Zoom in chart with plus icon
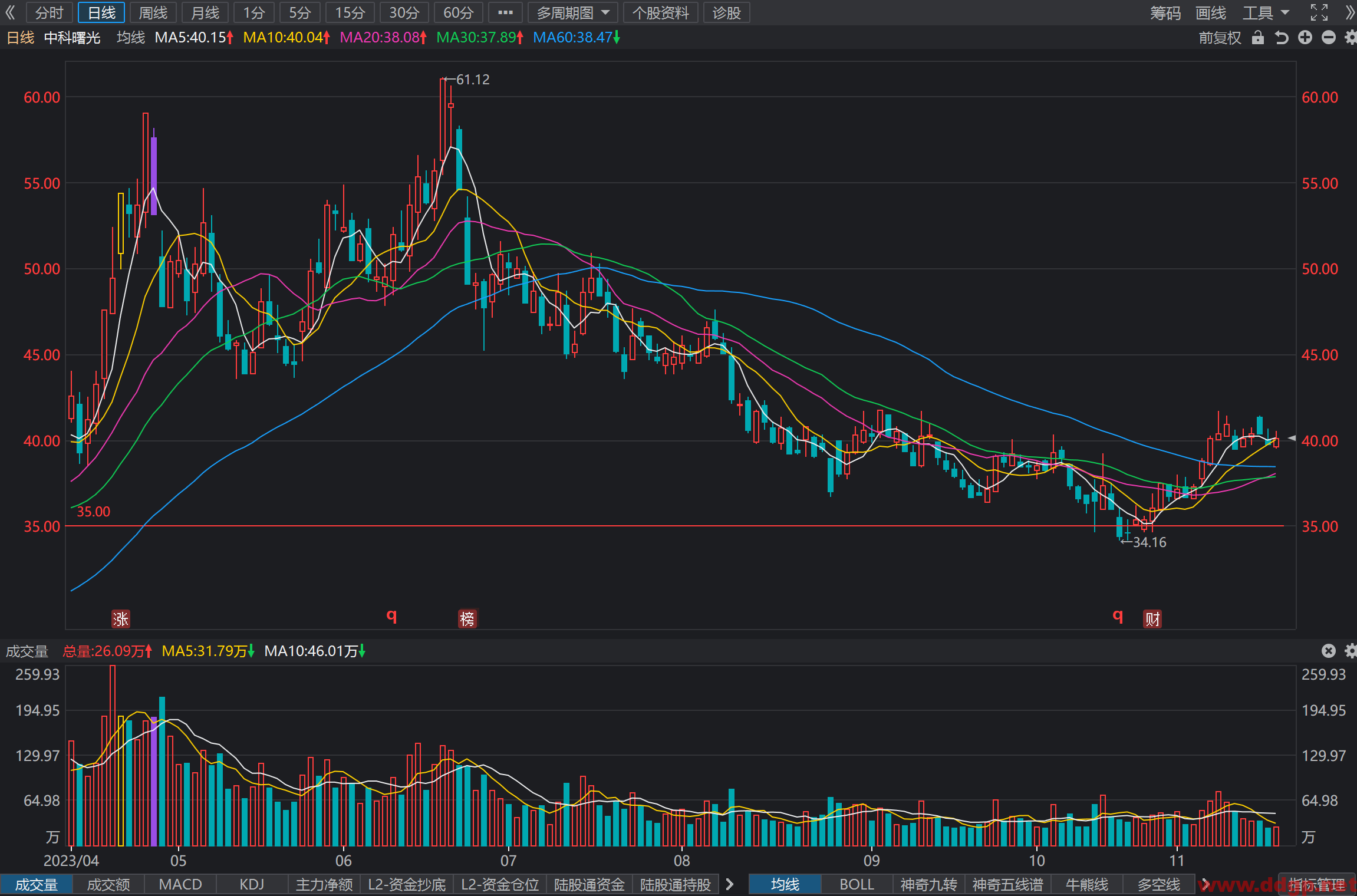Viewport: 1357px width, 896px height. [1305, 38]
